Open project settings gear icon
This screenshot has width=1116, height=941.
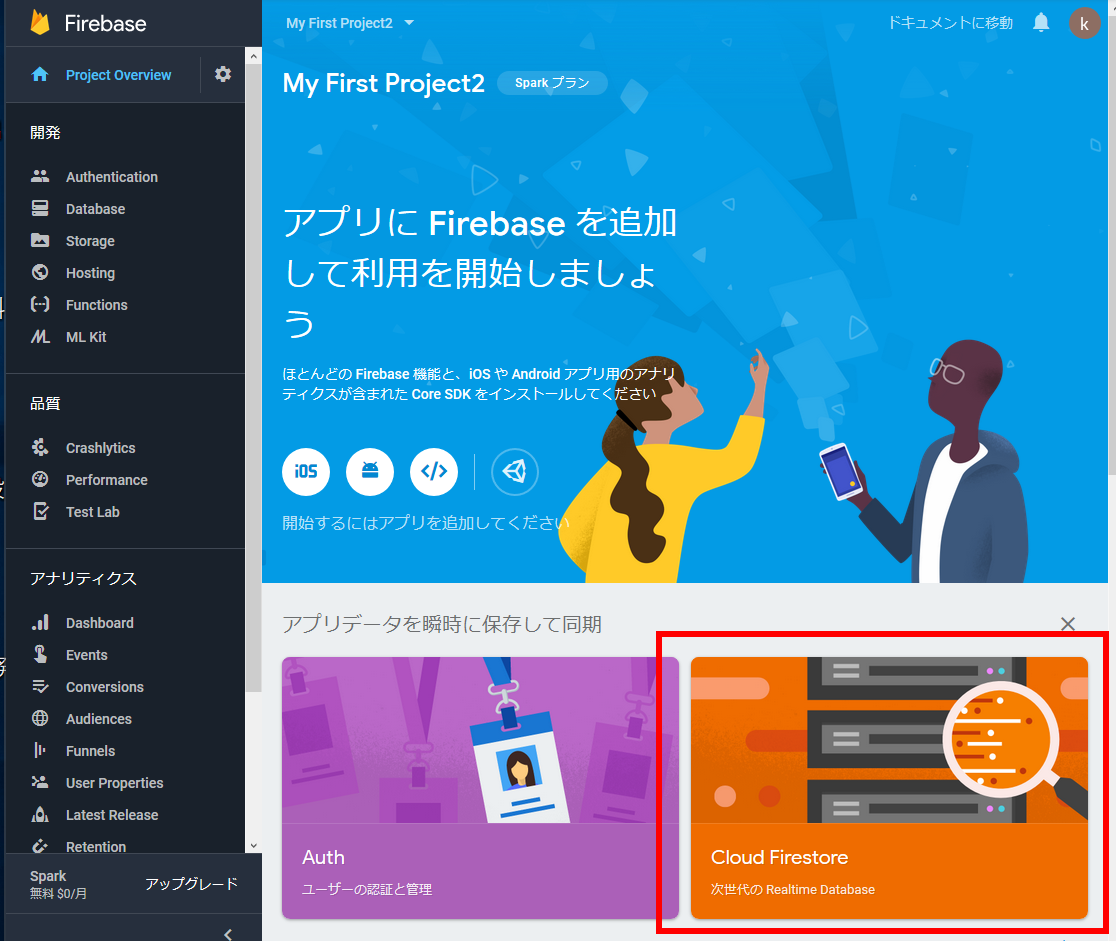coord(223,74)
